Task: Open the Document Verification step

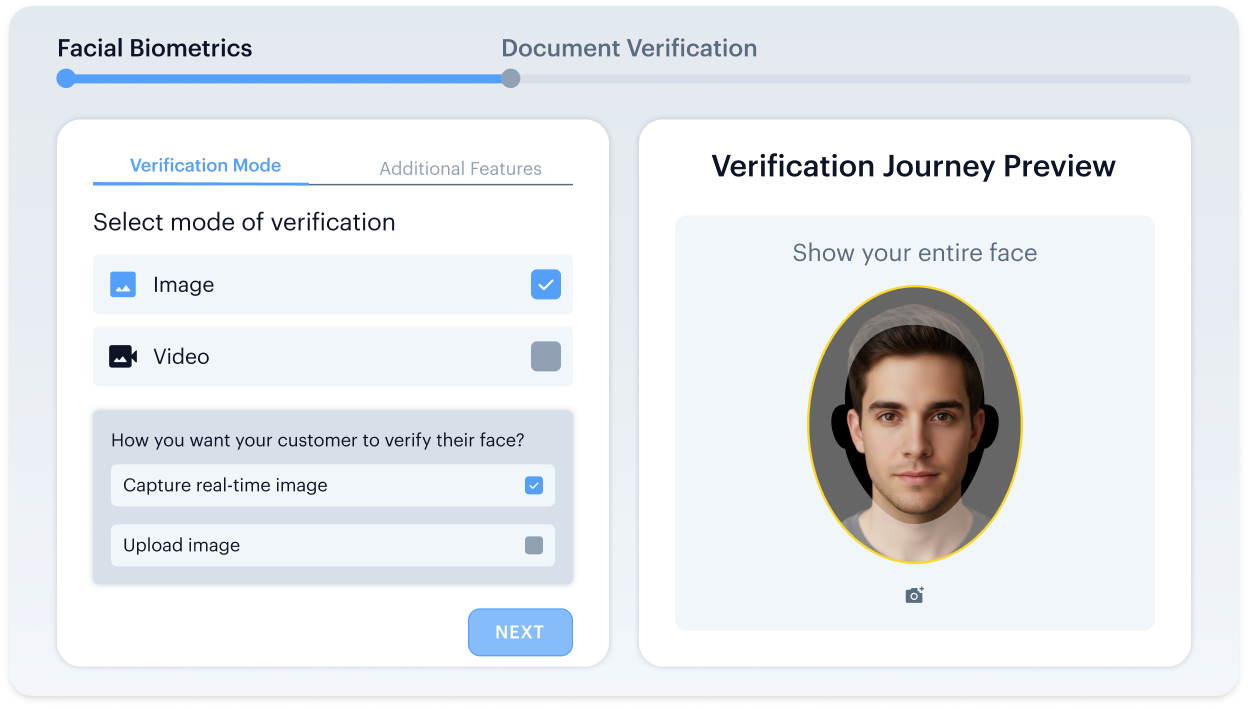Action: 629,48
